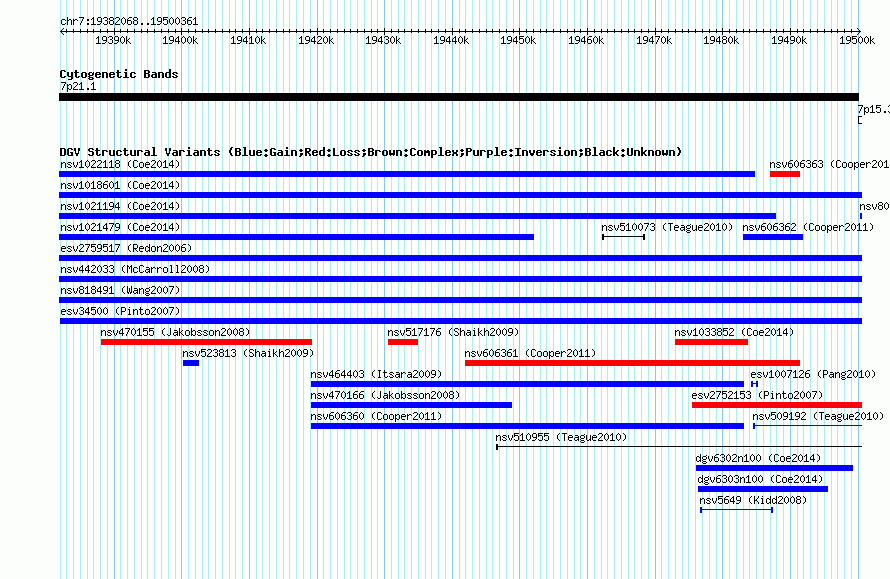Click the 19410k ruler tick label
The height and width of the screenshot is (579, 890).
[x=248, y=40]
